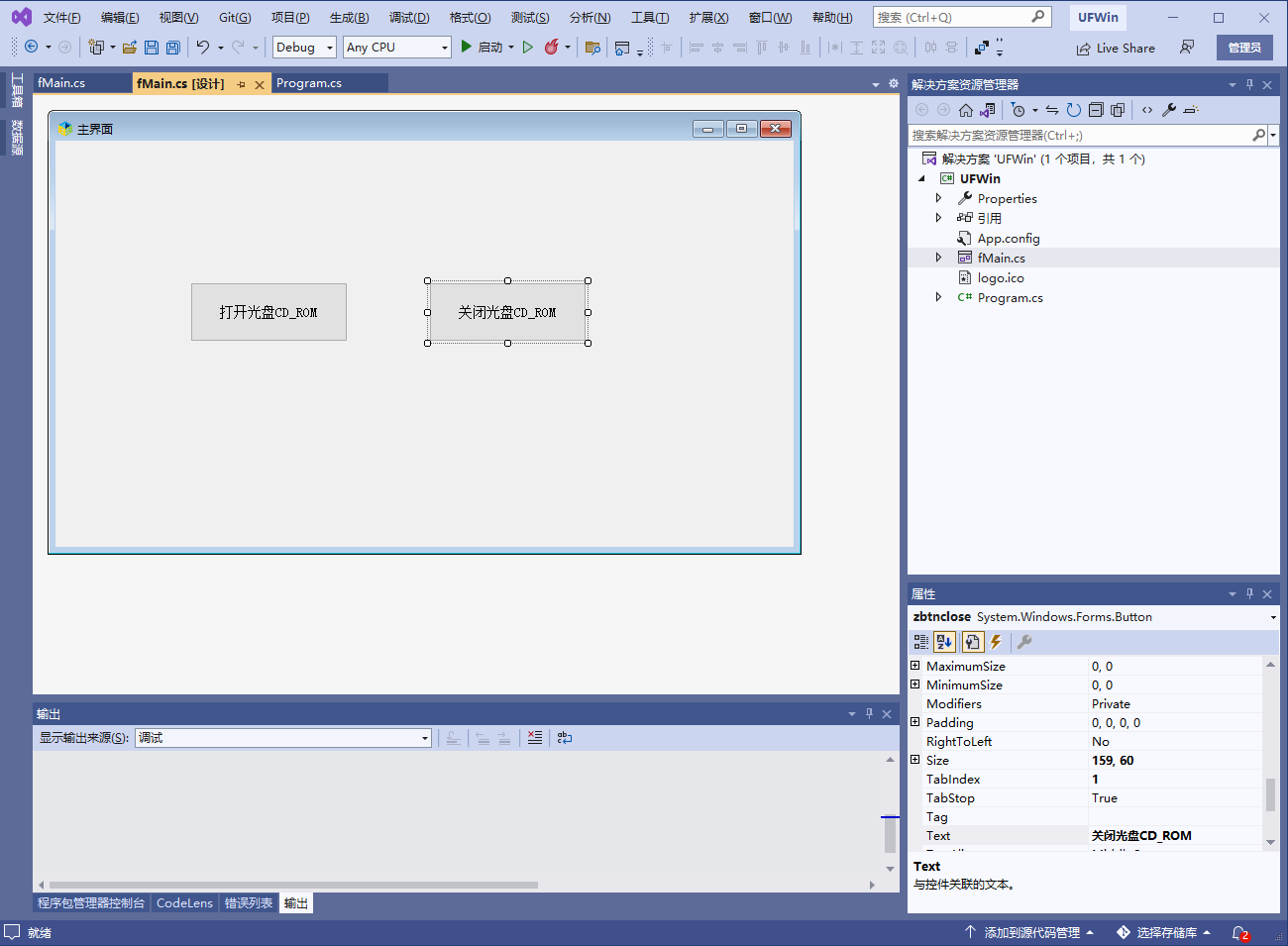Viewport: 1288px width, 946px height.
Task: Click the property pages wrench in Properties panel
Action: click(1024, 642)
